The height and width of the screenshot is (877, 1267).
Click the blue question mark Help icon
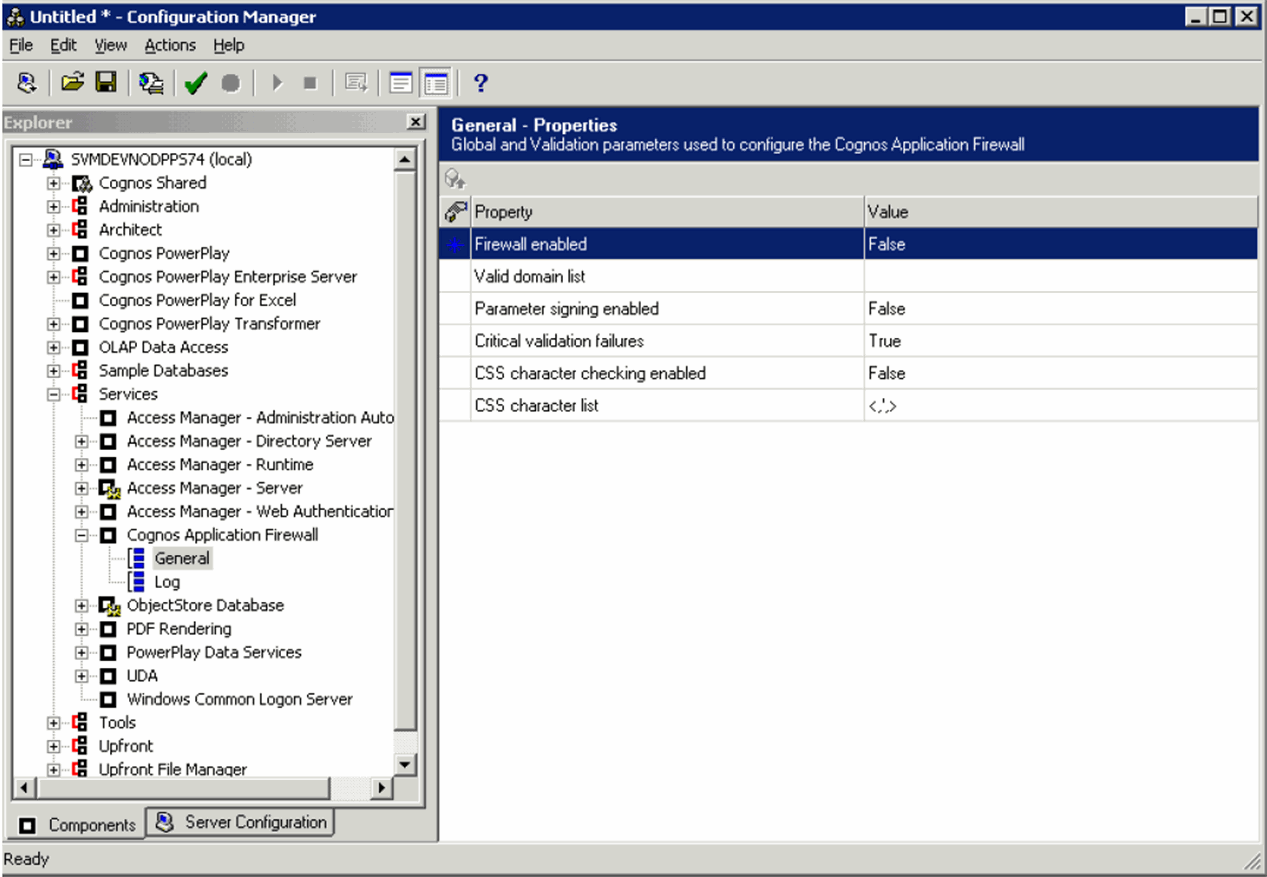[480, 83]
